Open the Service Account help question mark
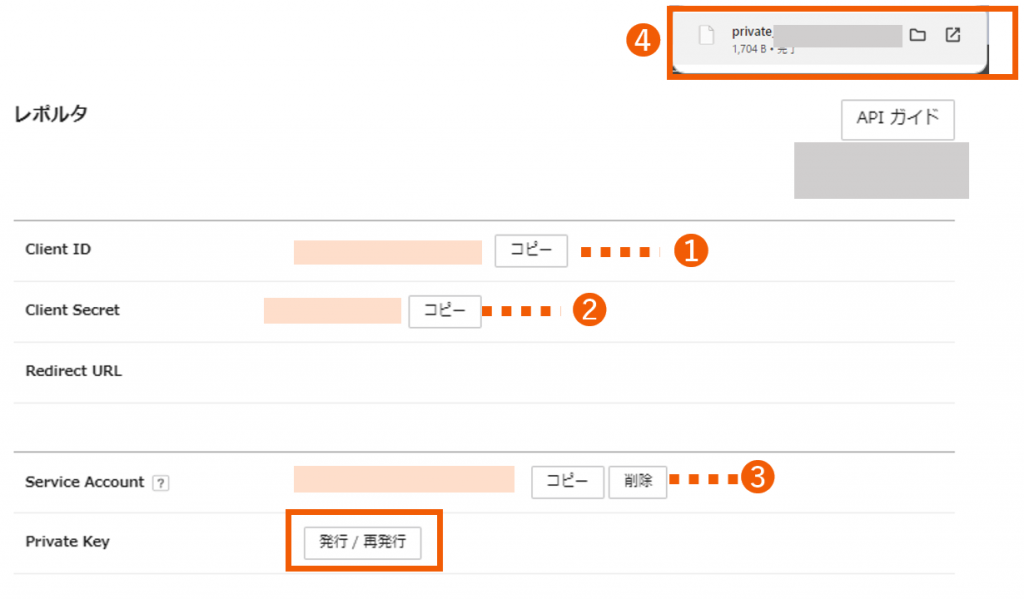The image size is (1024, 599). pyautogui.click(x=161, y=483)
